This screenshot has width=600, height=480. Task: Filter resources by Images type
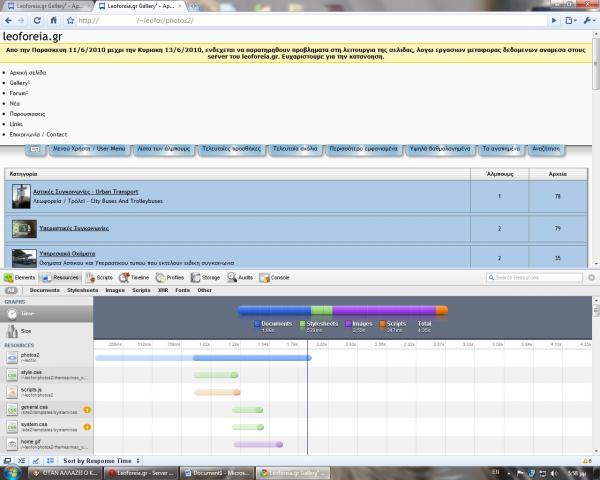(114, 290)
